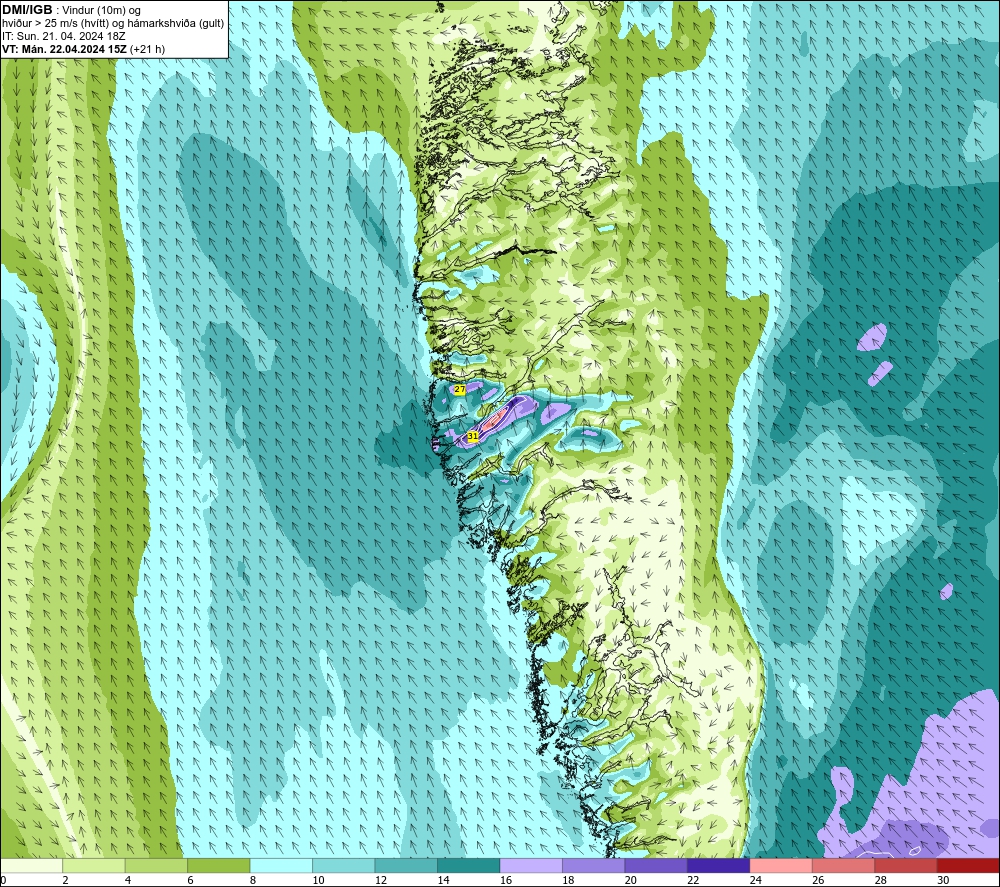Screen dimensions: 1000x887
Task: Click the yellow gust label 31
Action: coord(473,436)
